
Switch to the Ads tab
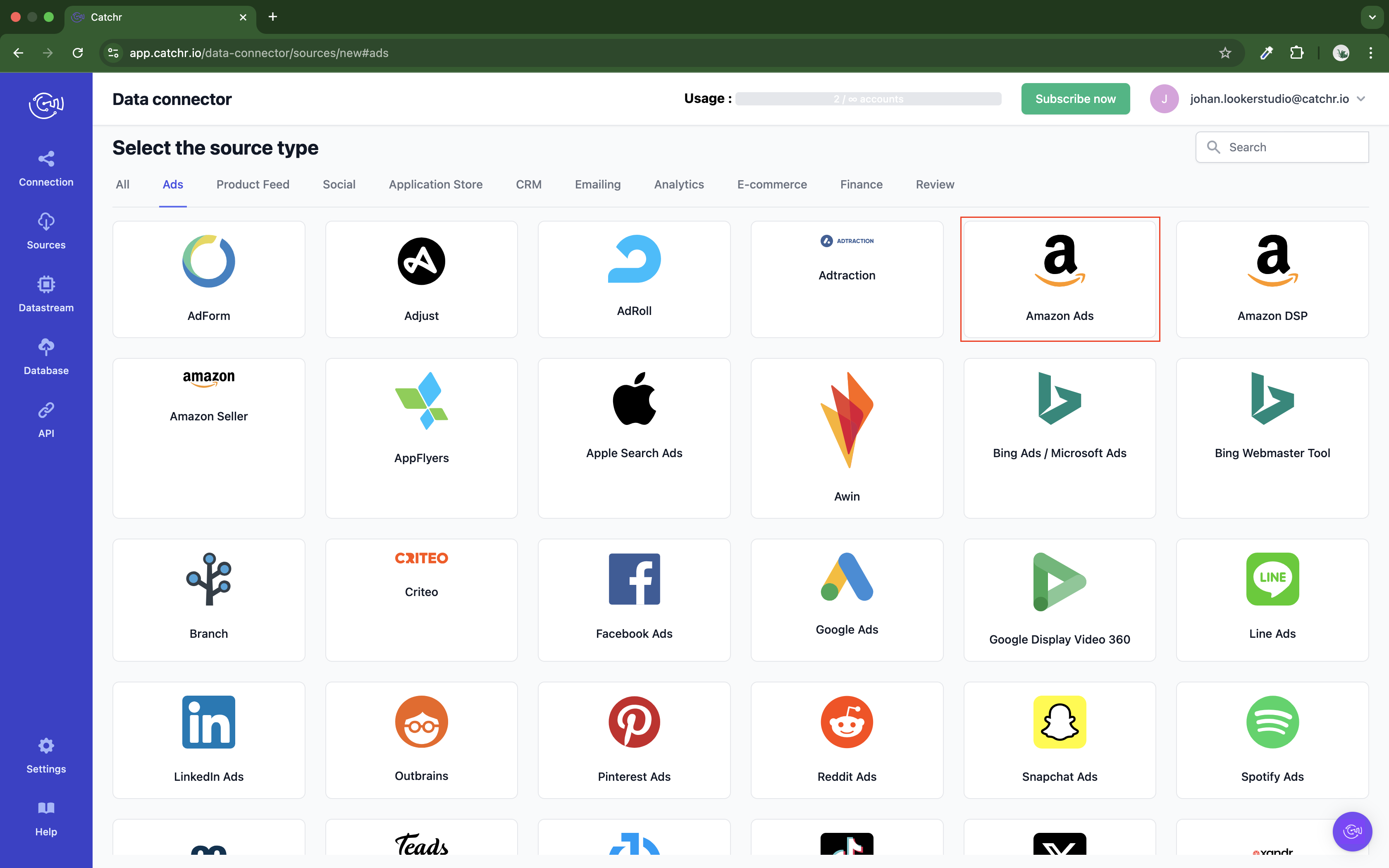[173, 184]
